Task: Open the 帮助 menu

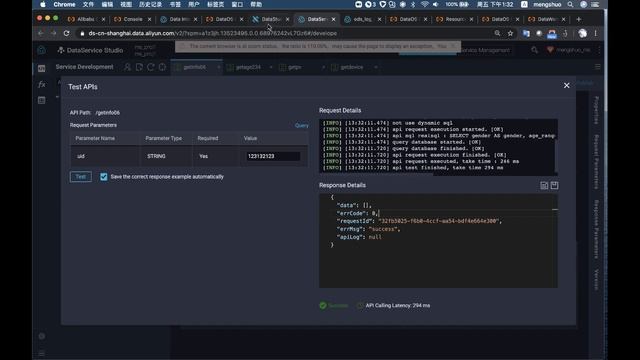Action: pos(256,4)
